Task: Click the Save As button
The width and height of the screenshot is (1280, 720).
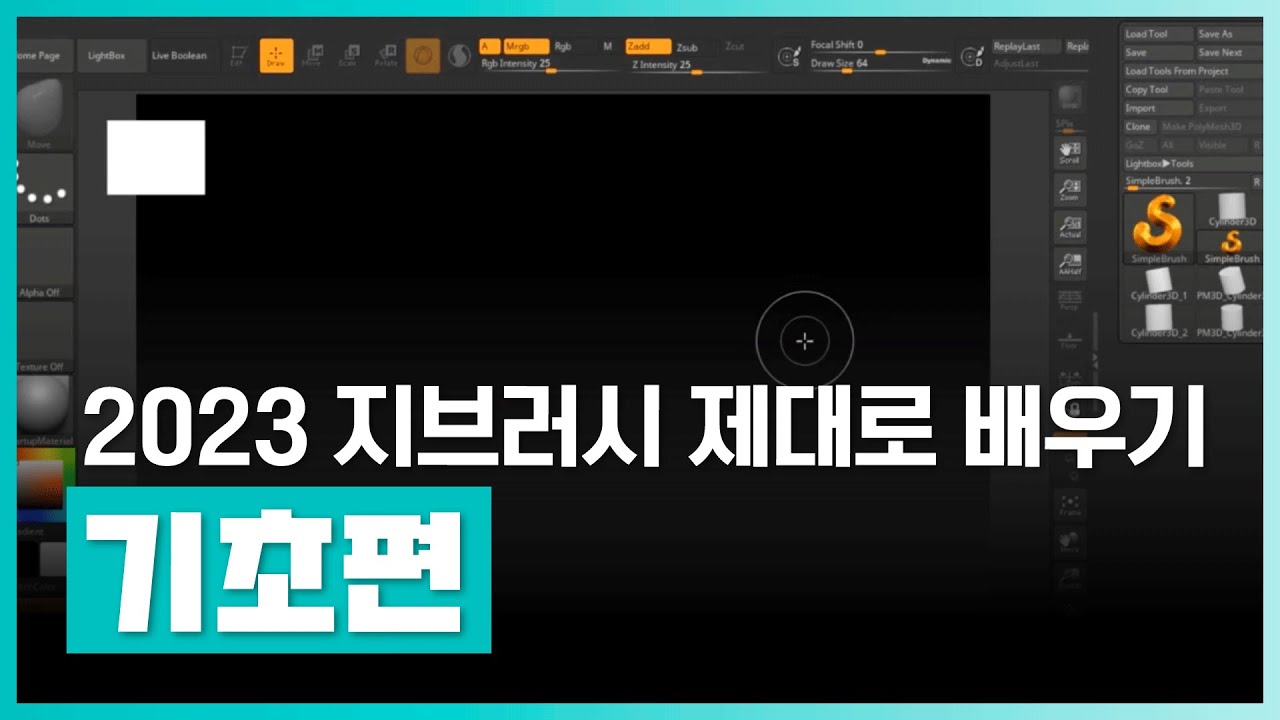Action: point(1229,34)
